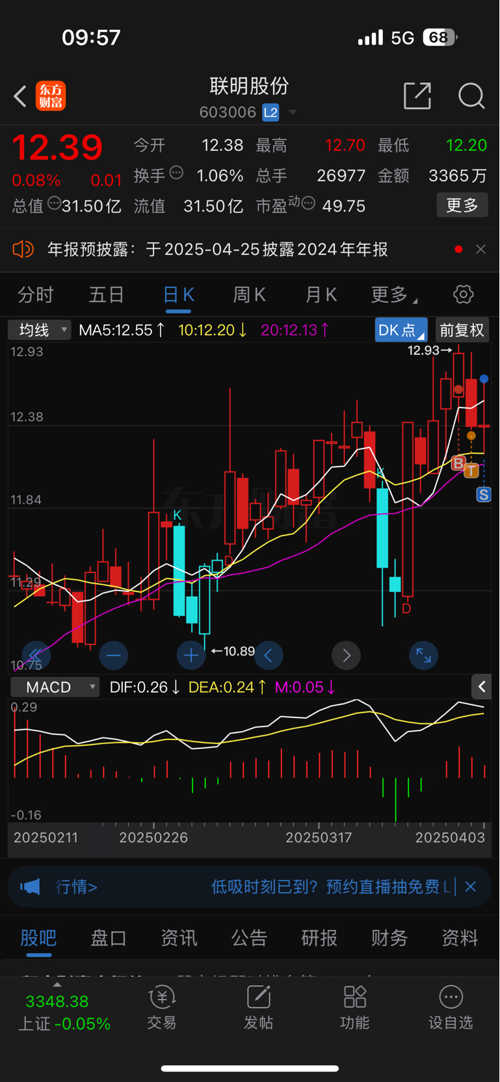
Task: Dismiss the 年报预披露 notice
Action: click(481, 249)
